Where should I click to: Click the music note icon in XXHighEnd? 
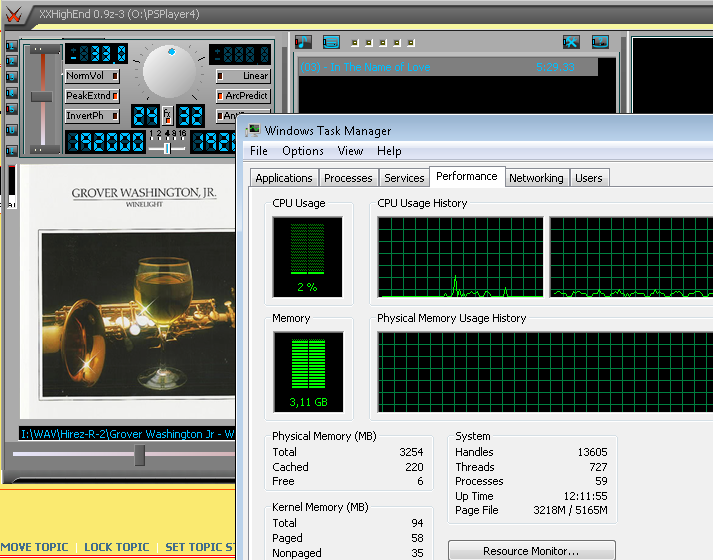[303, 42]
